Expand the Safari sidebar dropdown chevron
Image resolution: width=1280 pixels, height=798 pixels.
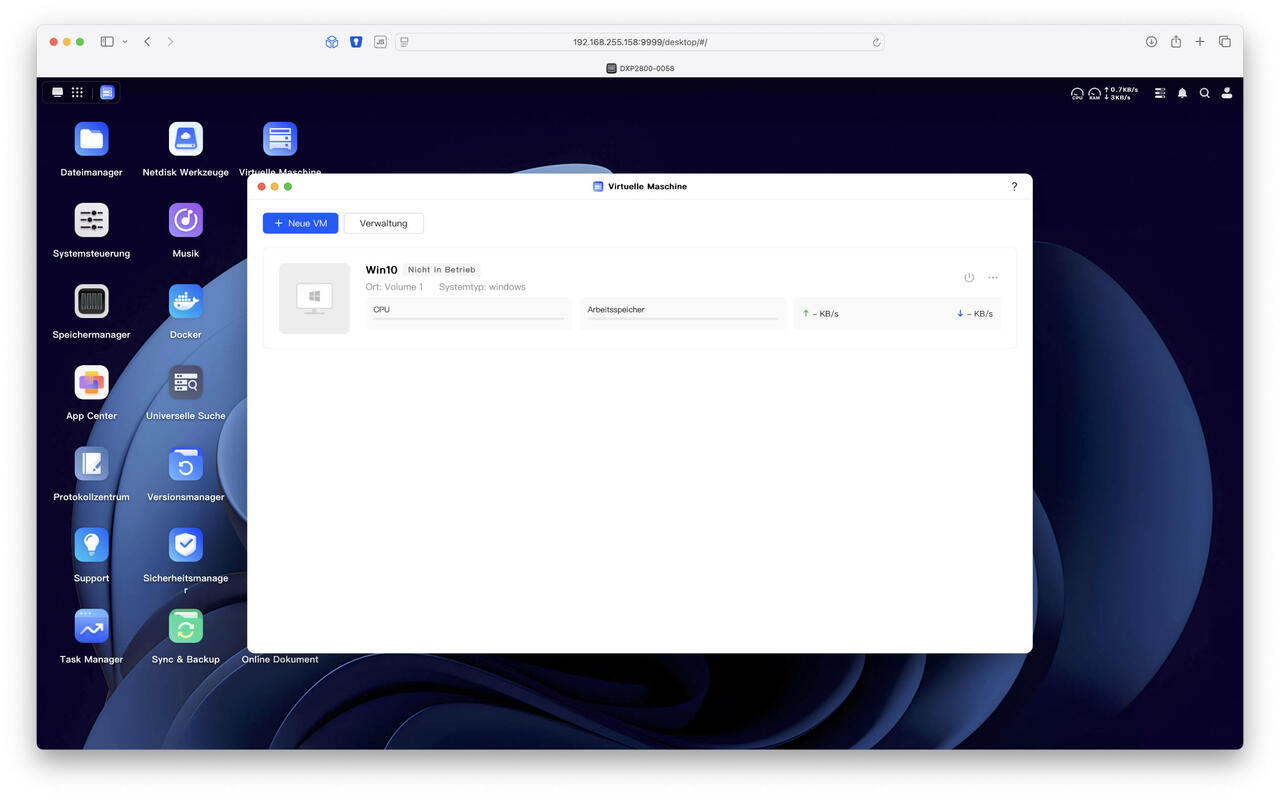[125, 42]
